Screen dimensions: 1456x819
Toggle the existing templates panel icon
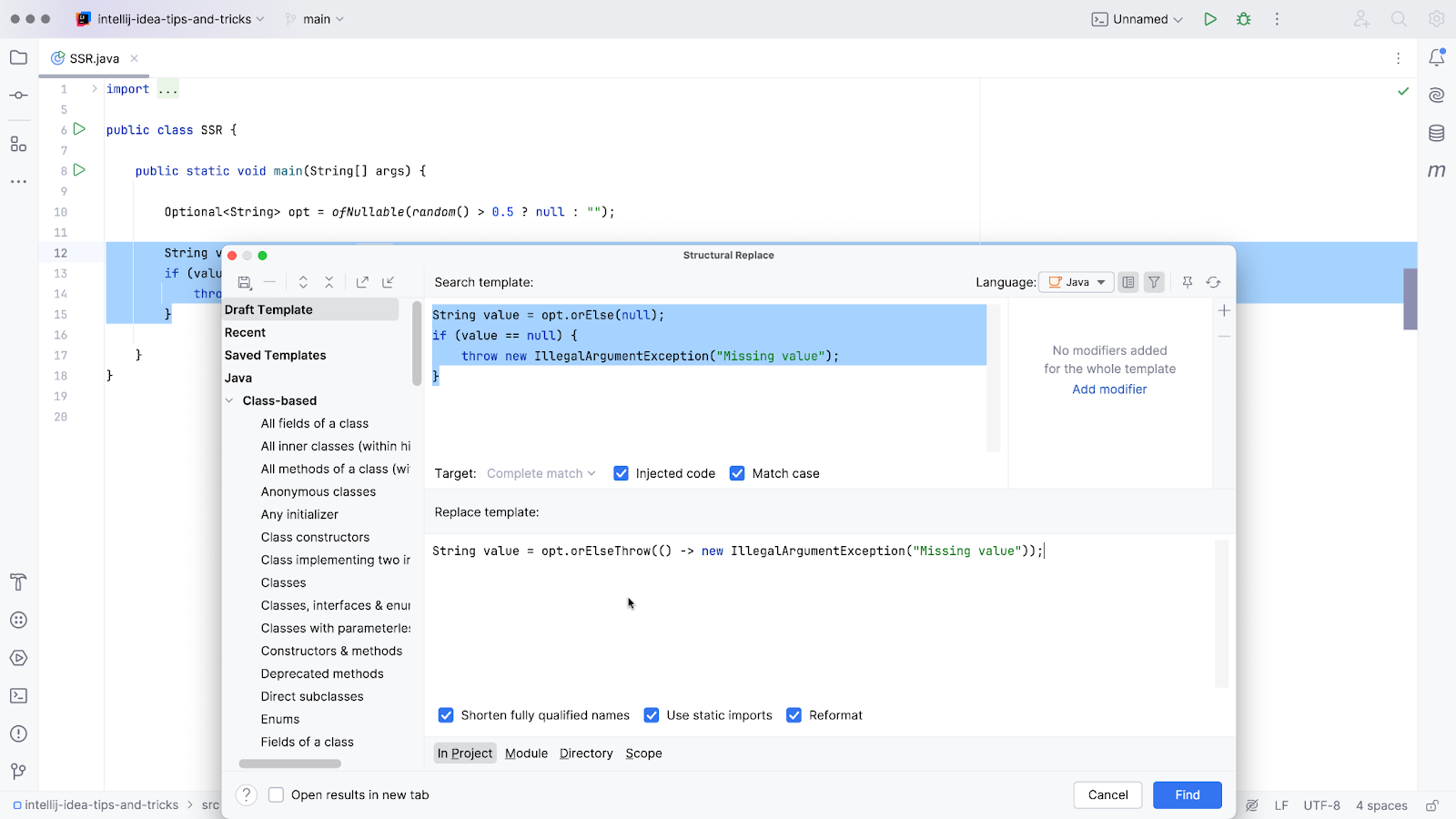coord(1128,282)
